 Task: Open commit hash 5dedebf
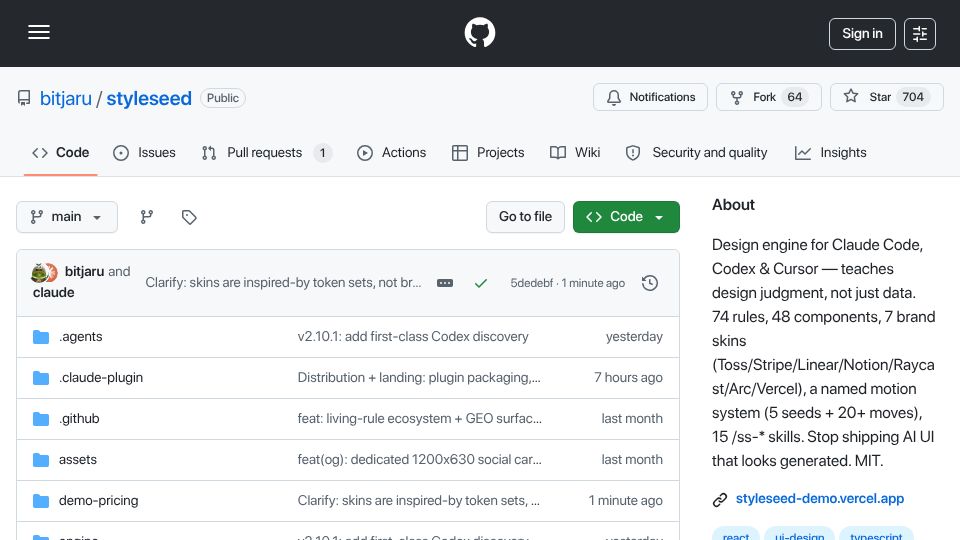tap(531, 283)
